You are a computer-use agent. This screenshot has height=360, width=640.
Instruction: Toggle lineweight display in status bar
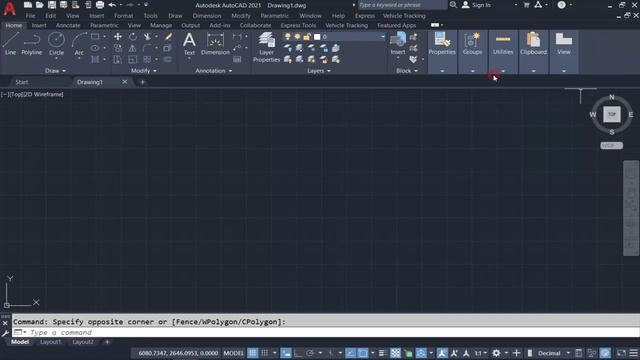[382, 353]
